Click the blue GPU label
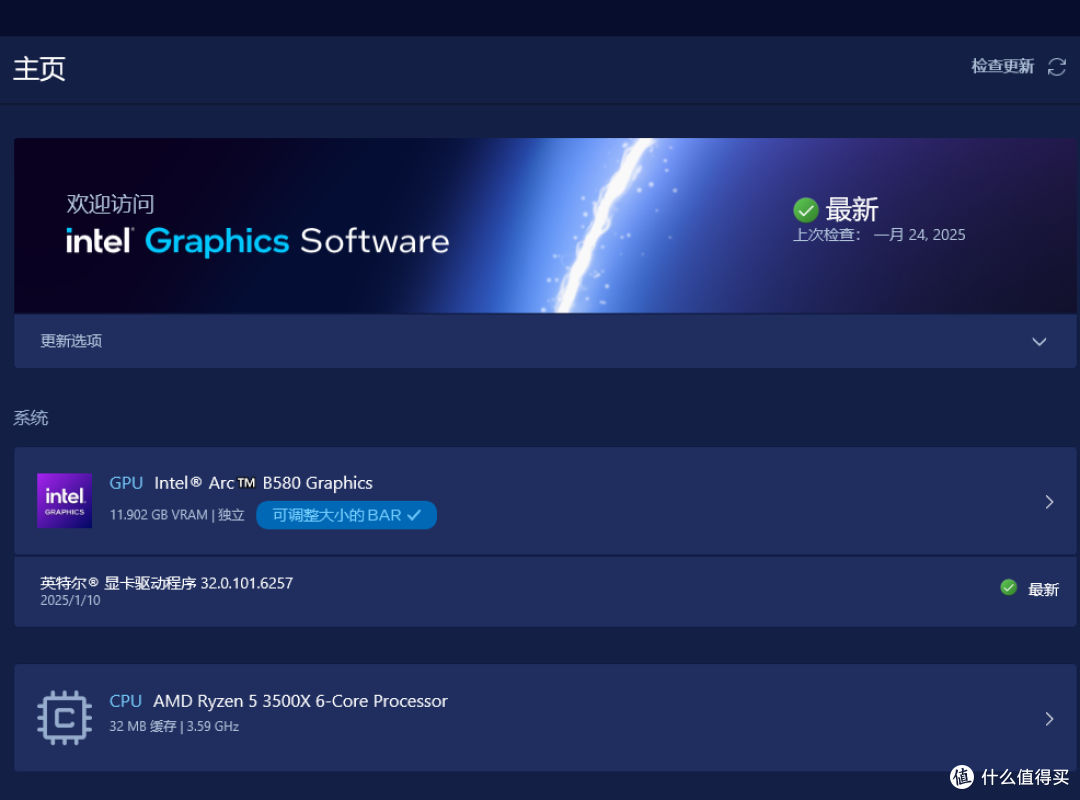 126,483
